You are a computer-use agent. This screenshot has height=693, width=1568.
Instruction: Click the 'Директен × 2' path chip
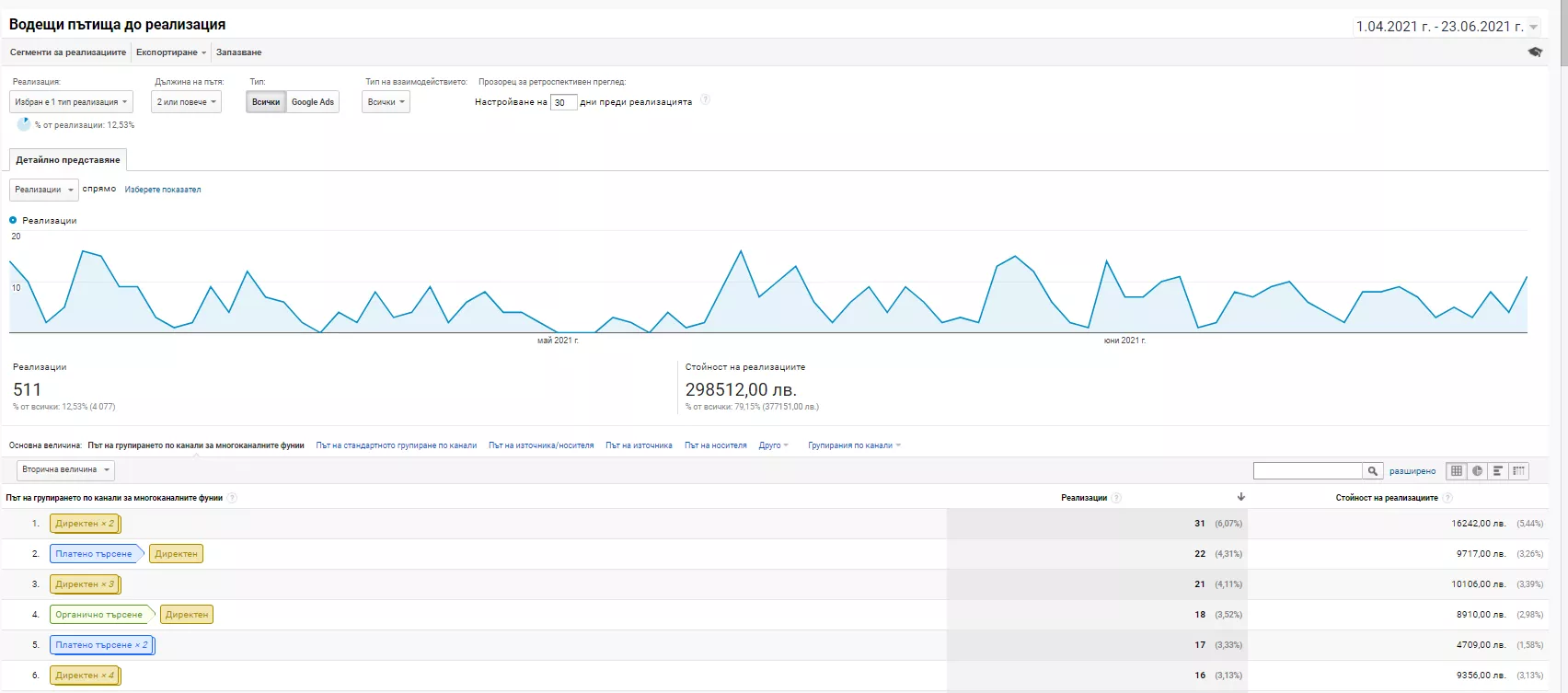(85, 524)
